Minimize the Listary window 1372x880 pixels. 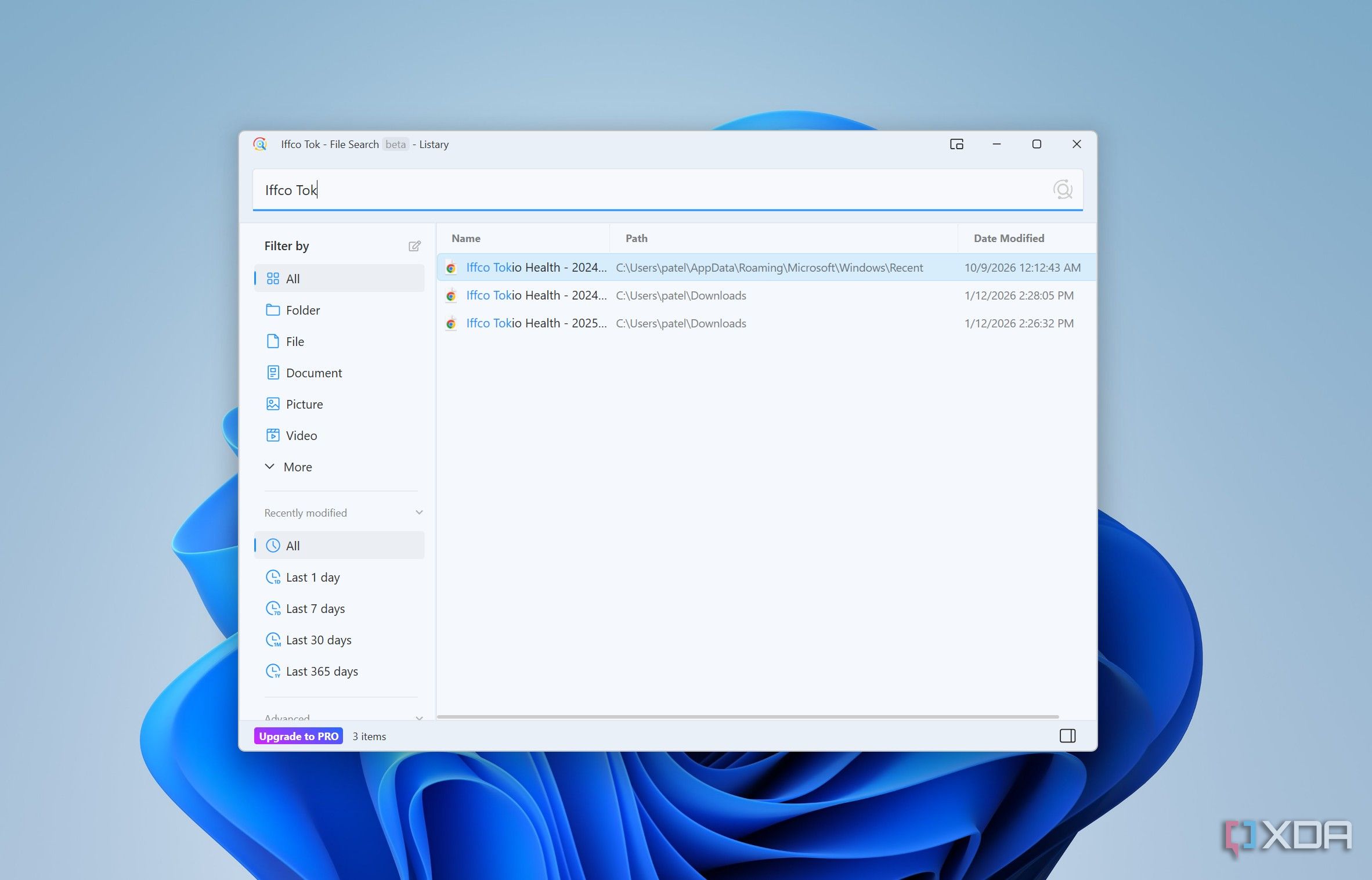coord(996,144)
